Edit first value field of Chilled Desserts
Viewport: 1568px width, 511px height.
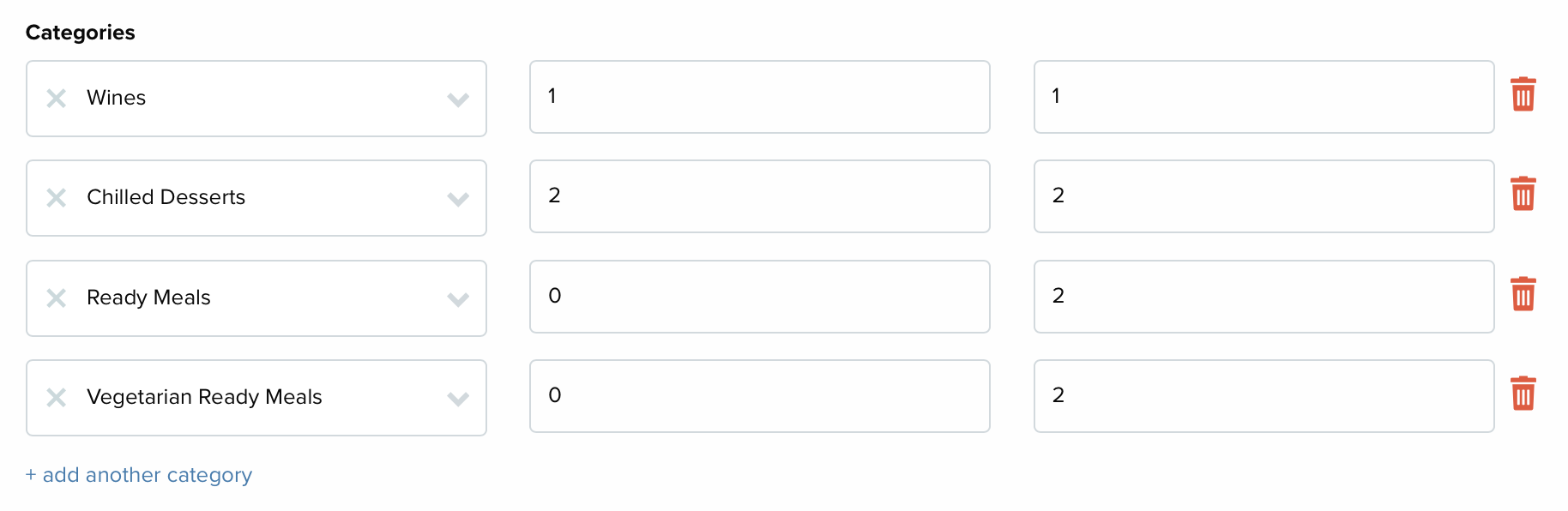(760, 196)
